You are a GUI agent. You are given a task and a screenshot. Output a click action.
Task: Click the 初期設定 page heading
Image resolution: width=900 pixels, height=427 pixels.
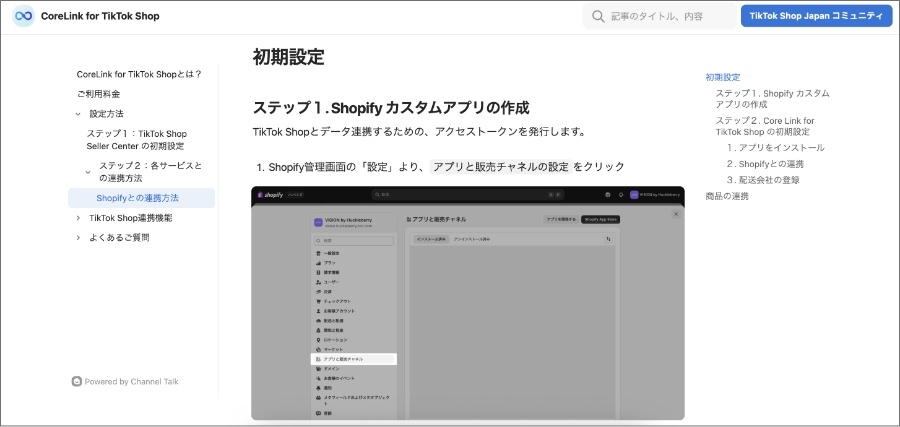click(x=289, y=57)
